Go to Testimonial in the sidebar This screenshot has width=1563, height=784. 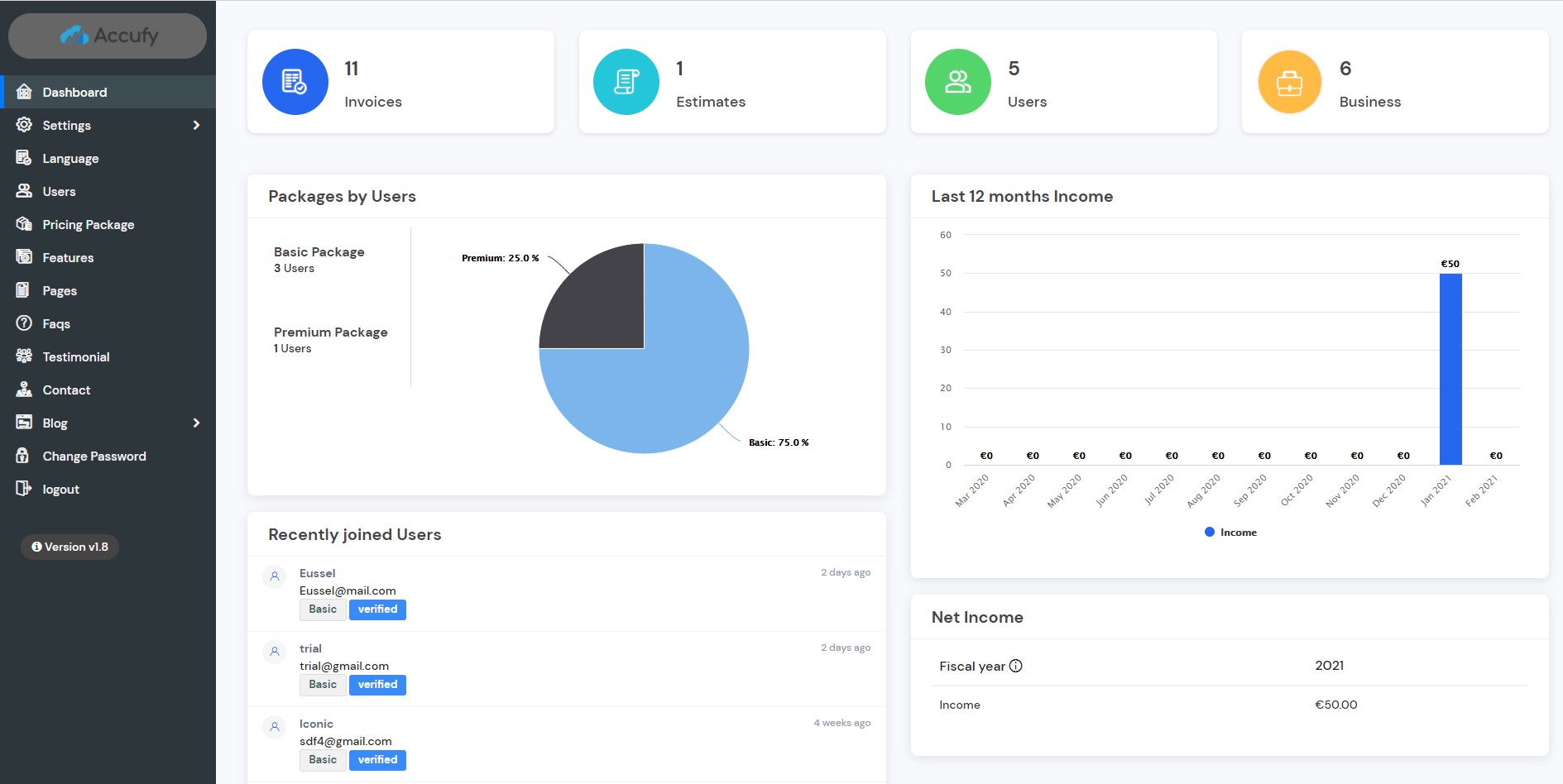point(75,356)
